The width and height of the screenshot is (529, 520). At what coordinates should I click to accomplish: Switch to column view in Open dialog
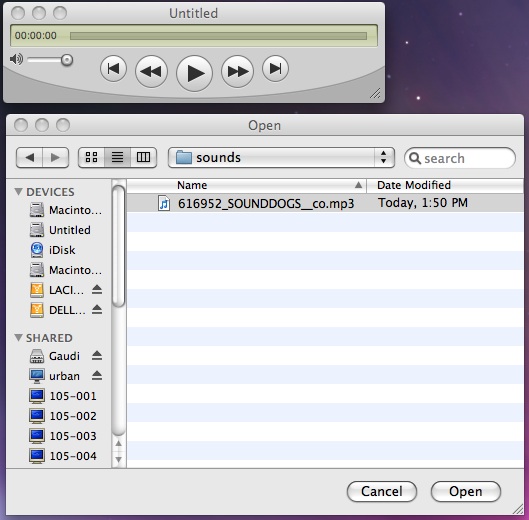143,157
